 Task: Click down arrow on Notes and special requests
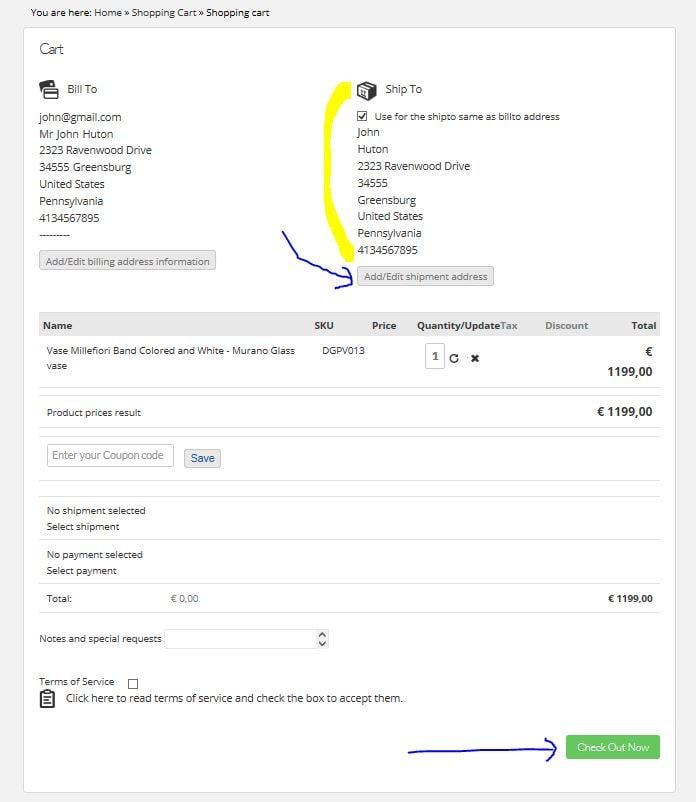click(x=322, y=642)
